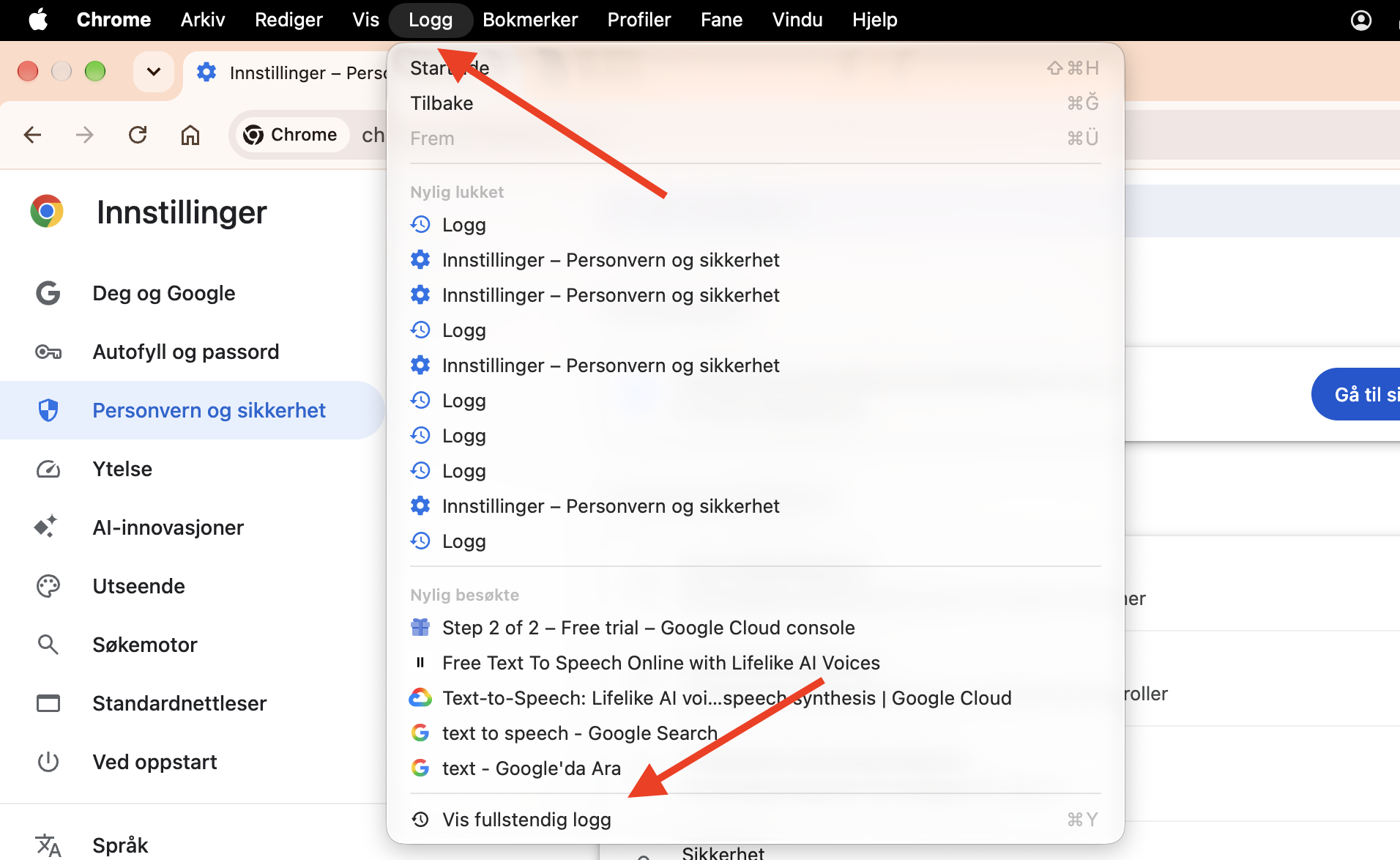Open text to speech Google Search entry
Image resolution: width=1400 pixels, height=860 pixels.
click(755, 733)
